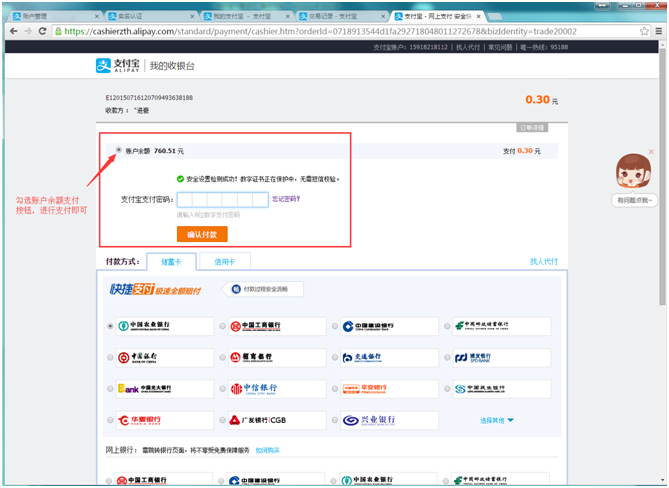Click the 快捷支付 quick pay banner
Image resolution: width=669 pixels, height=488 pixels.
[155, 290]
